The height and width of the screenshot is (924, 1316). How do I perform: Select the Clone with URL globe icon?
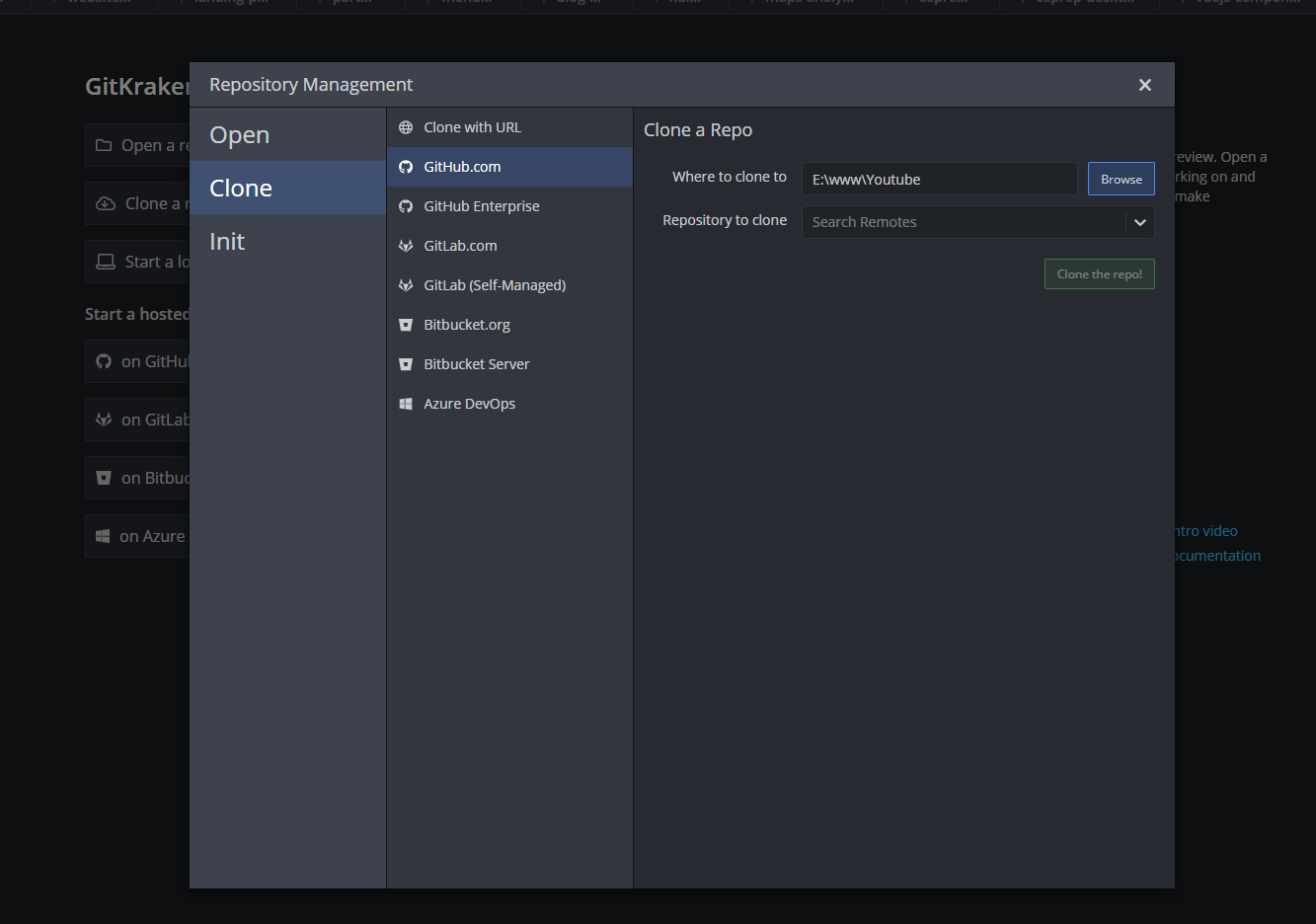tap(406, 127)
